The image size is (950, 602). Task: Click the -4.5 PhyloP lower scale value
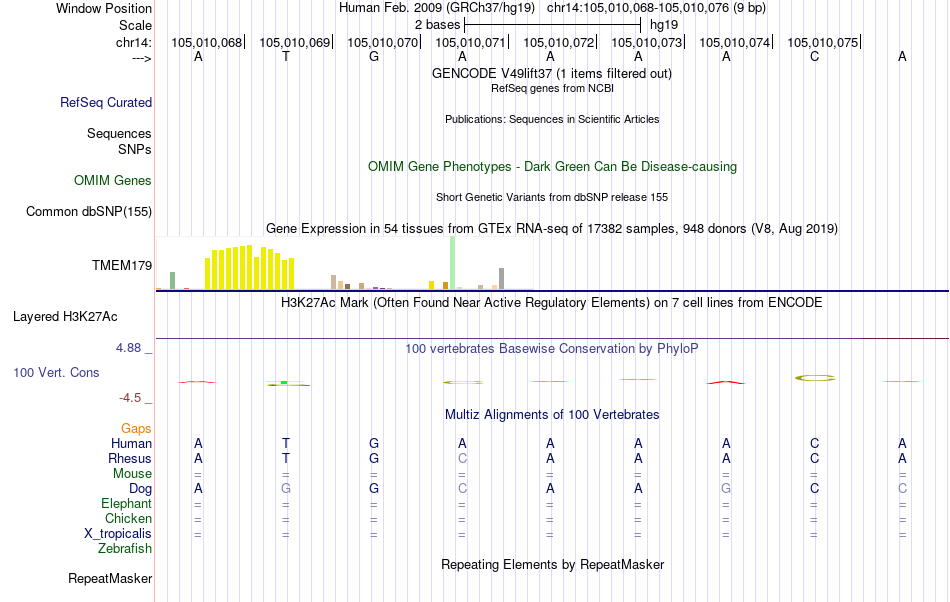(x=130, y=397)
